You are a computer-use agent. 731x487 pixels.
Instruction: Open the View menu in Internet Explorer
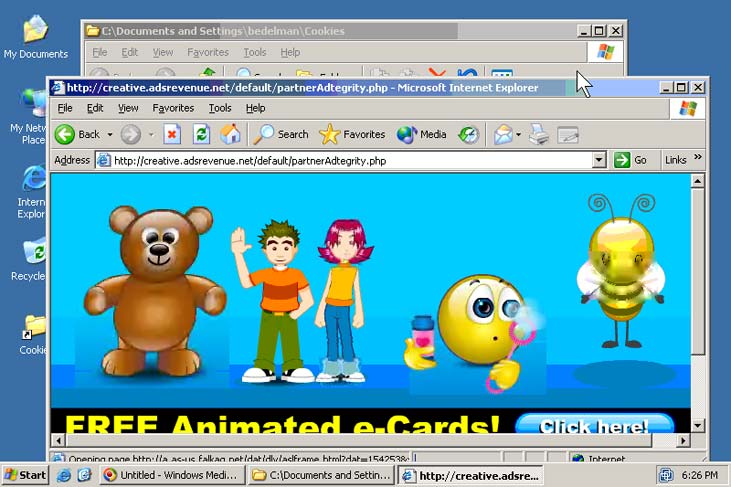(x=128, y=108)
